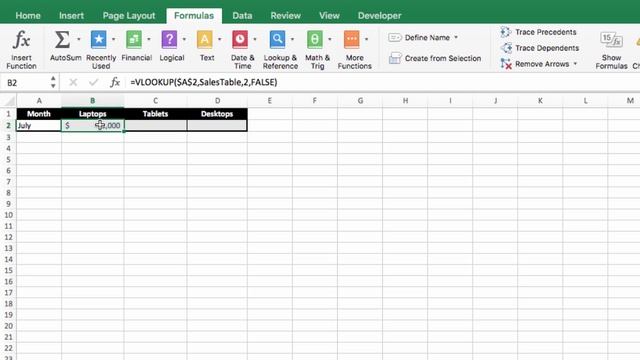
Task: Click Trace Dependents
Action: (540, 48)
